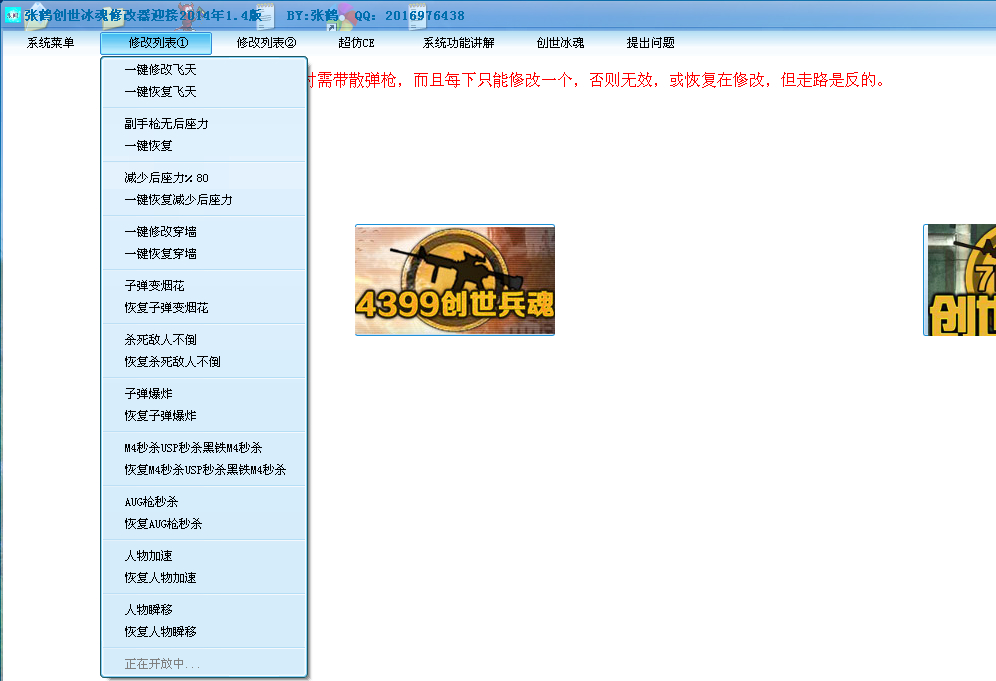Open the 系统菜单 menu
996x681 pixels.
pos(51,43)
